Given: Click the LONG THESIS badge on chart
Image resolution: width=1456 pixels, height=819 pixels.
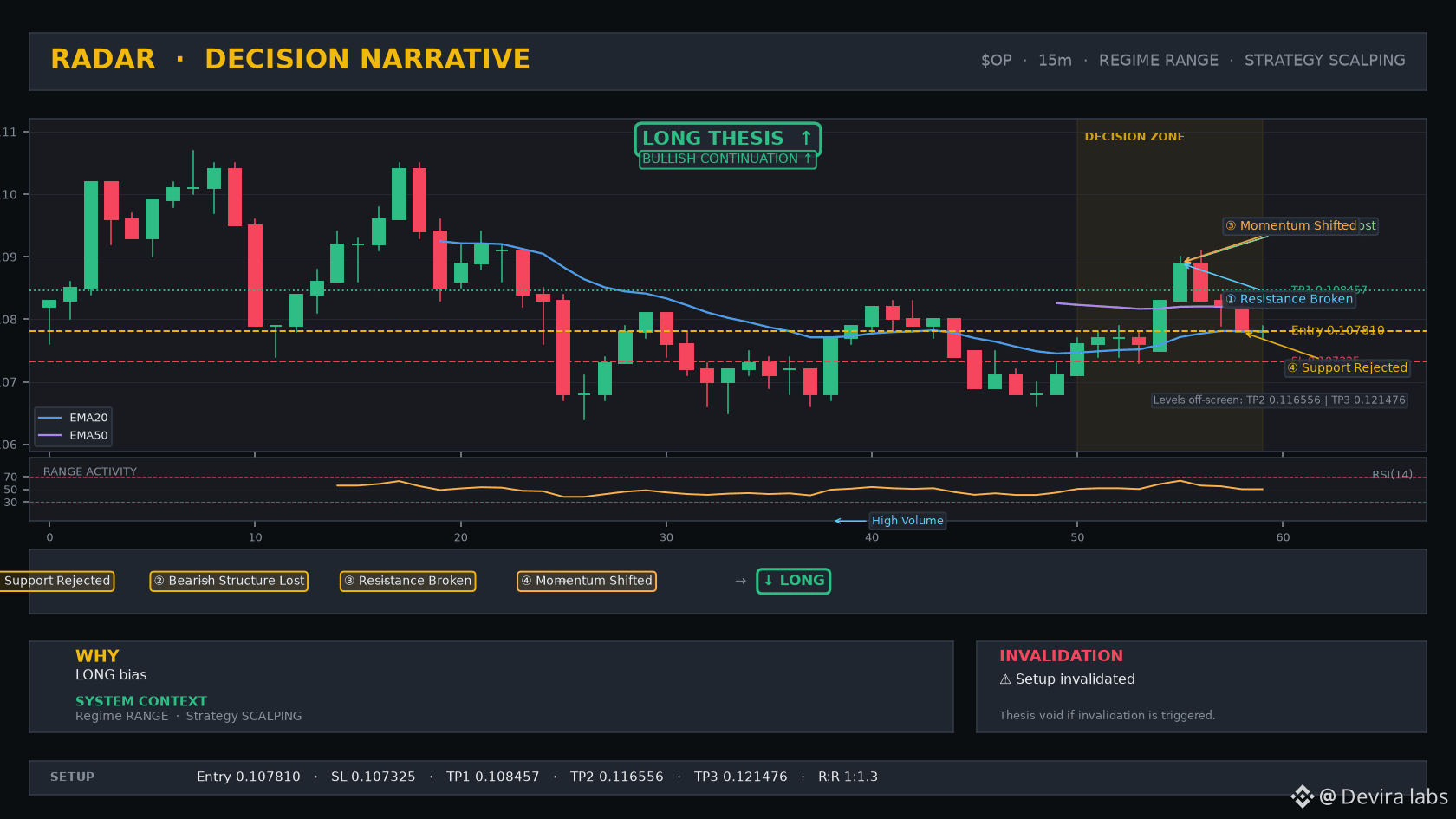Looking at the screenshot, I should pyautogui.click(x=727, y=139).
